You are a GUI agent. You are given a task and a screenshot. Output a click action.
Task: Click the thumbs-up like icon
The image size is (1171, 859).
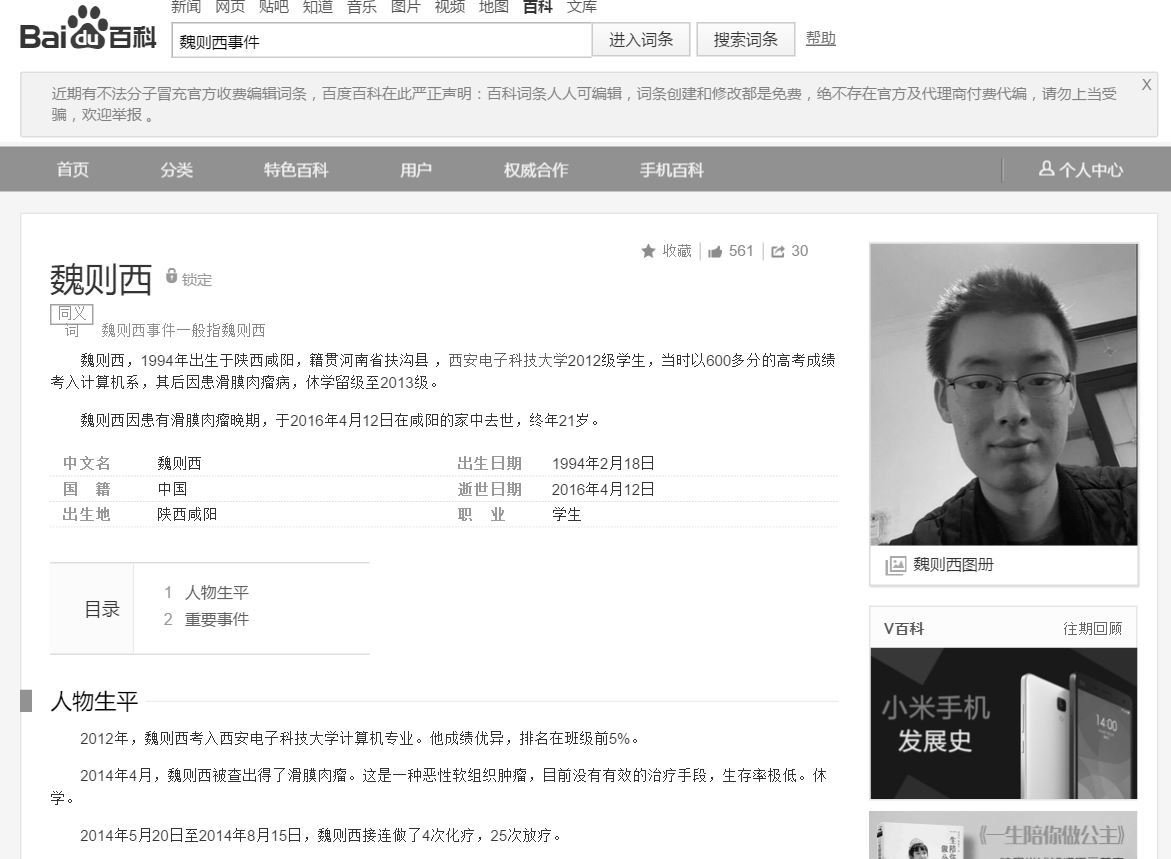[x=715, y=252]
